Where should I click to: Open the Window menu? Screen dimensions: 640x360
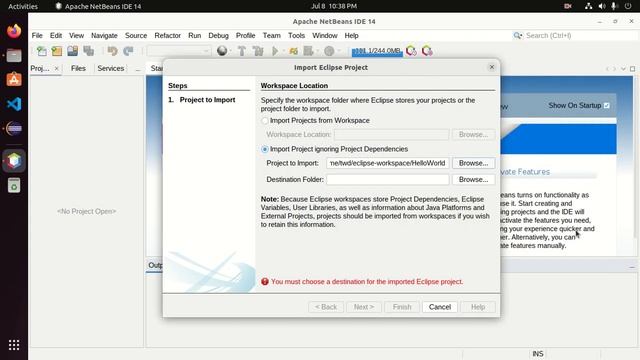click(324, 36)
